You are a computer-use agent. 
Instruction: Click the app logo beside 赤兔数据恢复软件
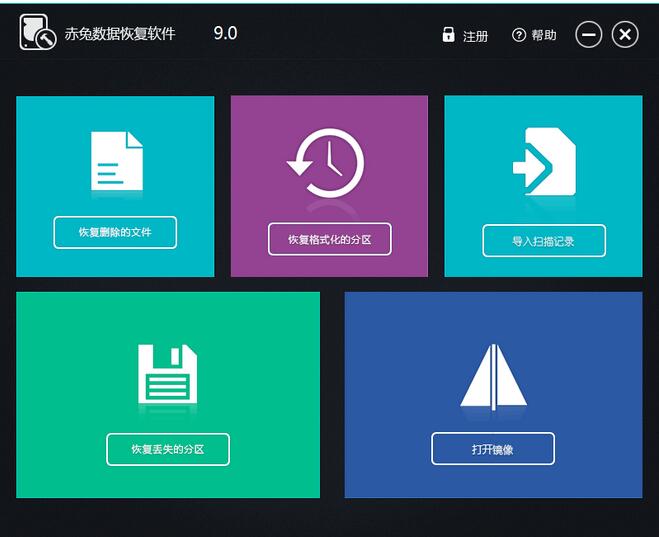37,32
